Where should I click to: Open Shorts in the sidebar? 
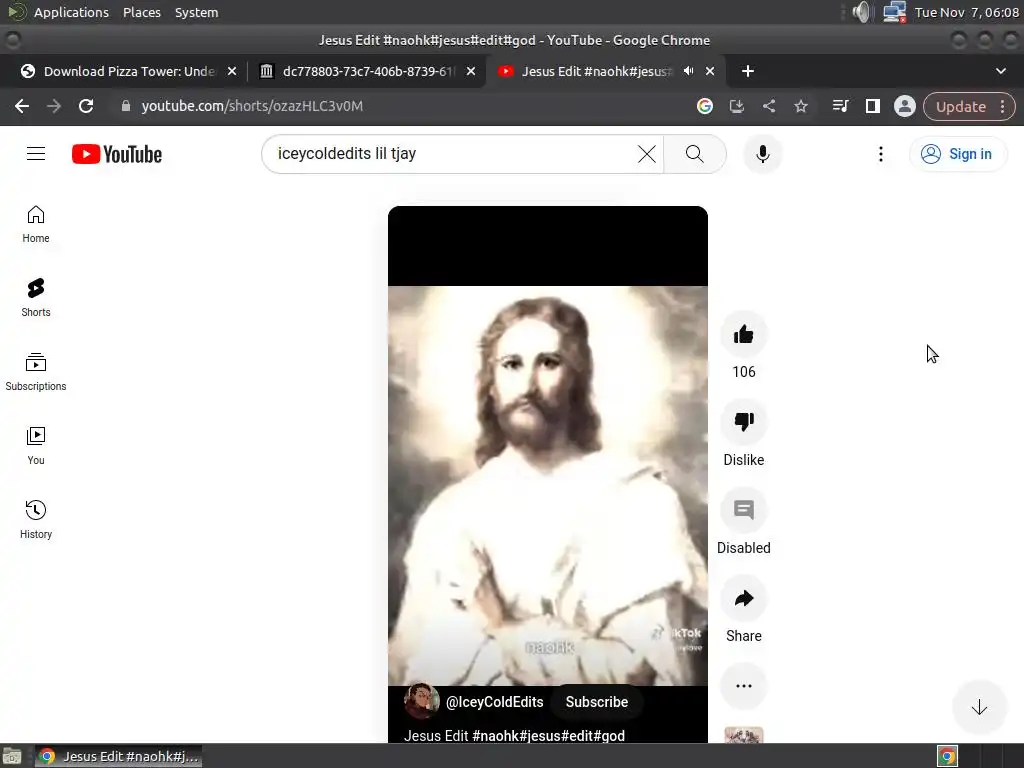[x=36, y=298]
